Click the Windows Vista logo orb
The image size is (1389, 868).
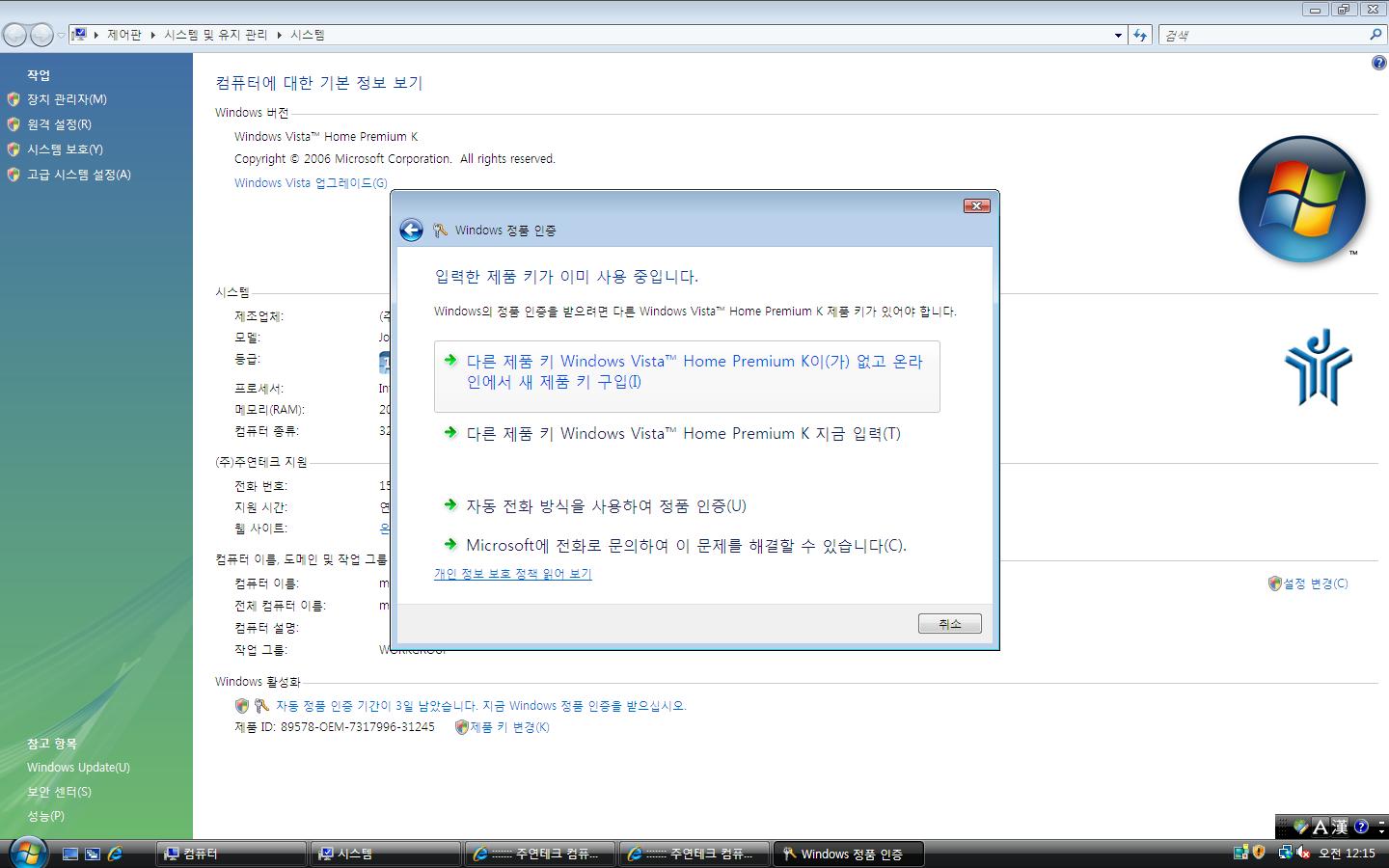tap(1301, 200)
